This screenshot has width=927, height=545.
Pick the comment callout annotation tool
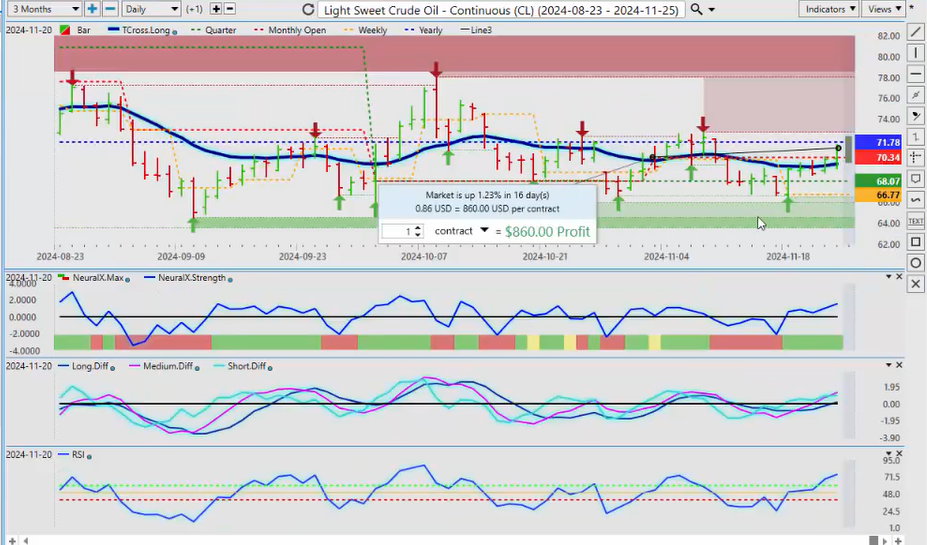click(916, 179)
